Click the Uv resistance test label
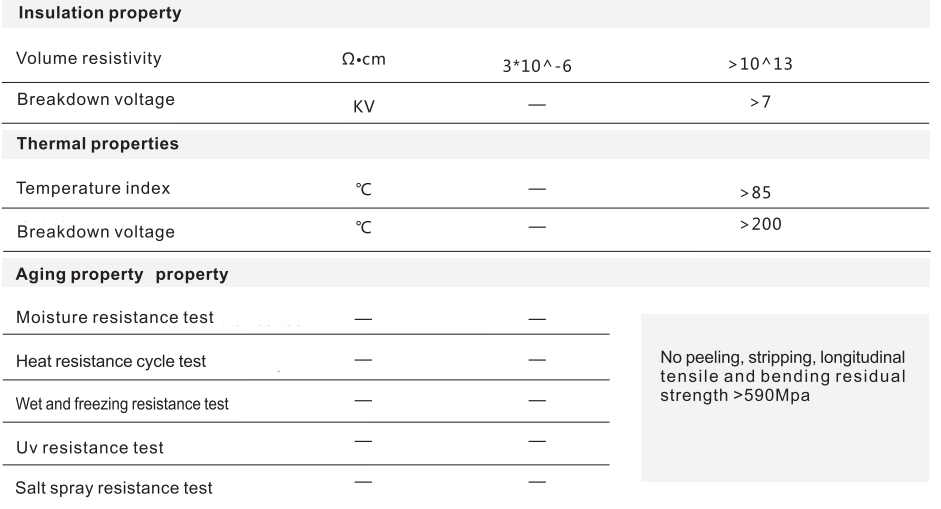This screenshot has width=941, height=509. point(89,448)
